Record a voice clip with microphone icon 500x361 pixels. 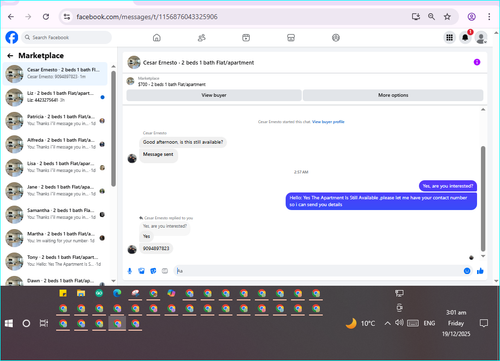click(130, 271)
